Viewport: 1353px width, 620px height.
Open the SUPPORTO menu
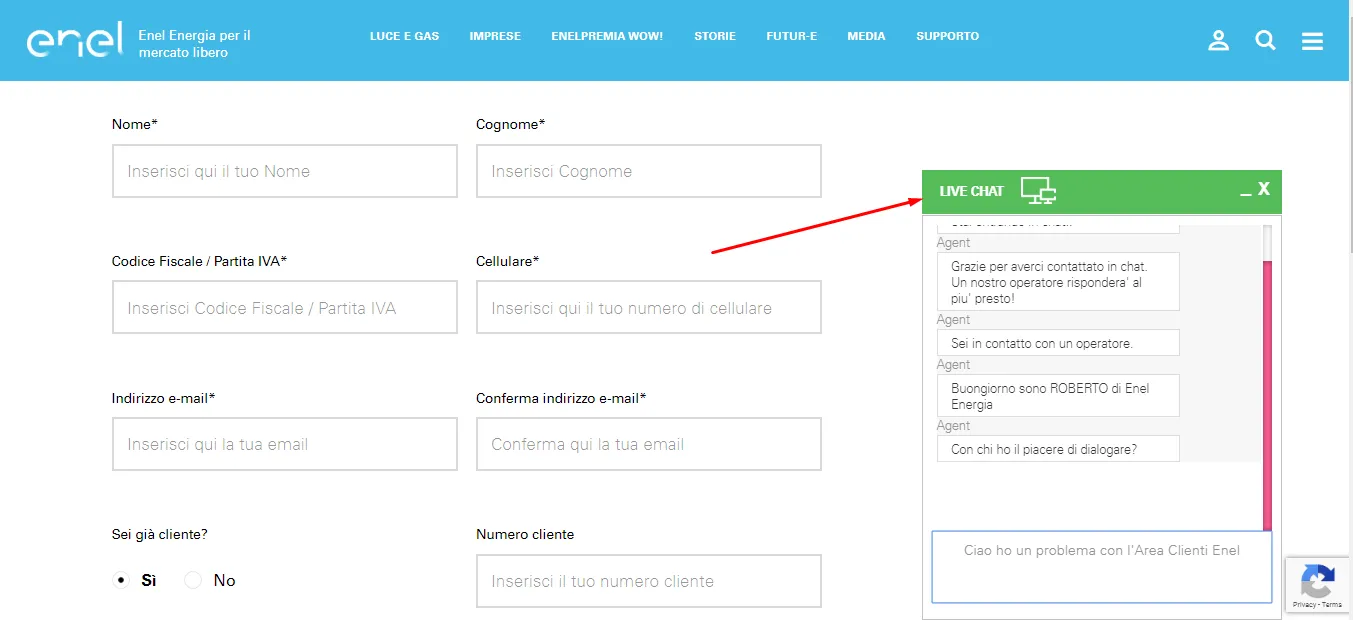pyautogui.click(x=947, y=36)
